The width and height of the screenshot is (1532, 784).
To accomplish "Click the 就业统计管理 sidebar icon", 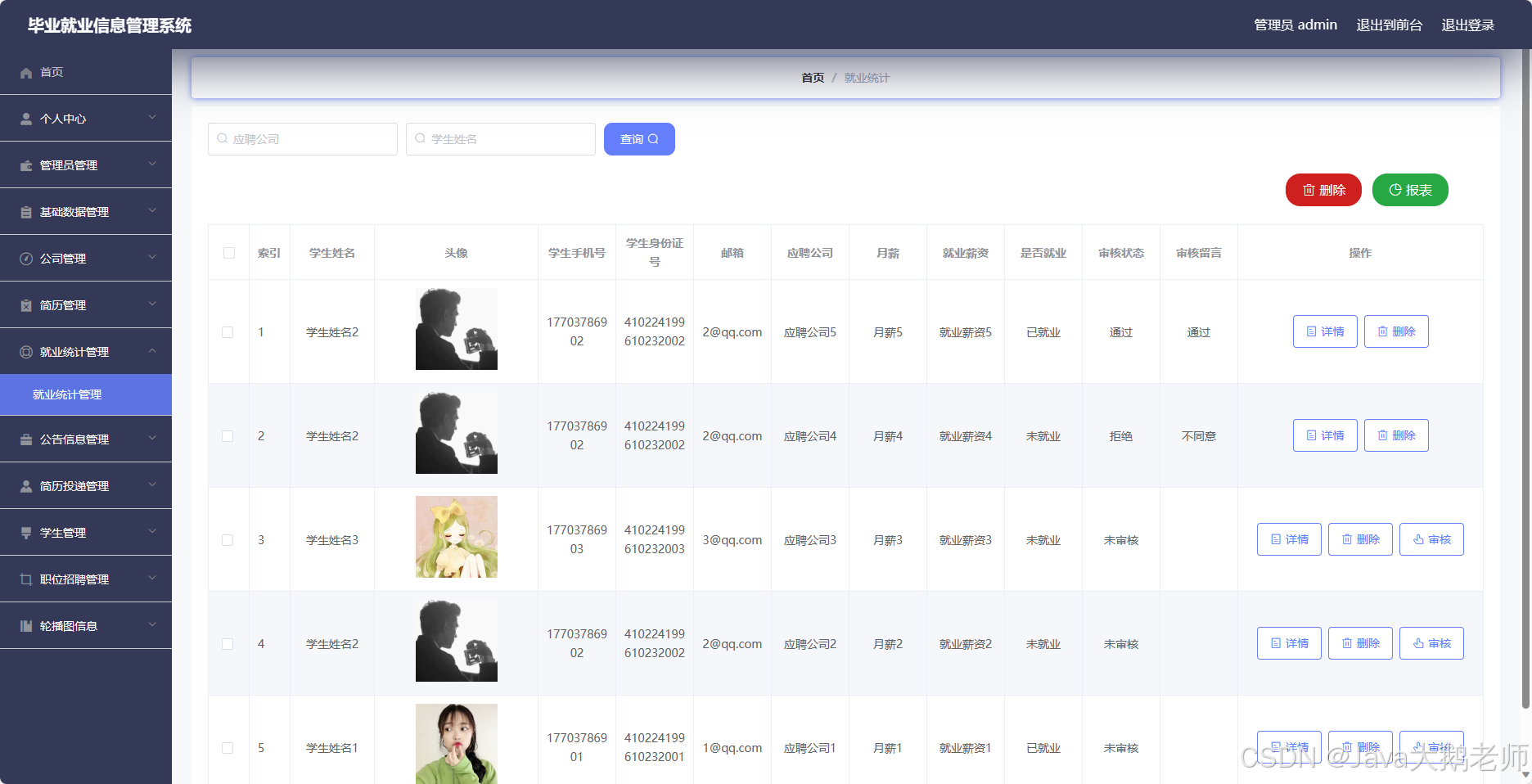I will (x=26, y=352).
